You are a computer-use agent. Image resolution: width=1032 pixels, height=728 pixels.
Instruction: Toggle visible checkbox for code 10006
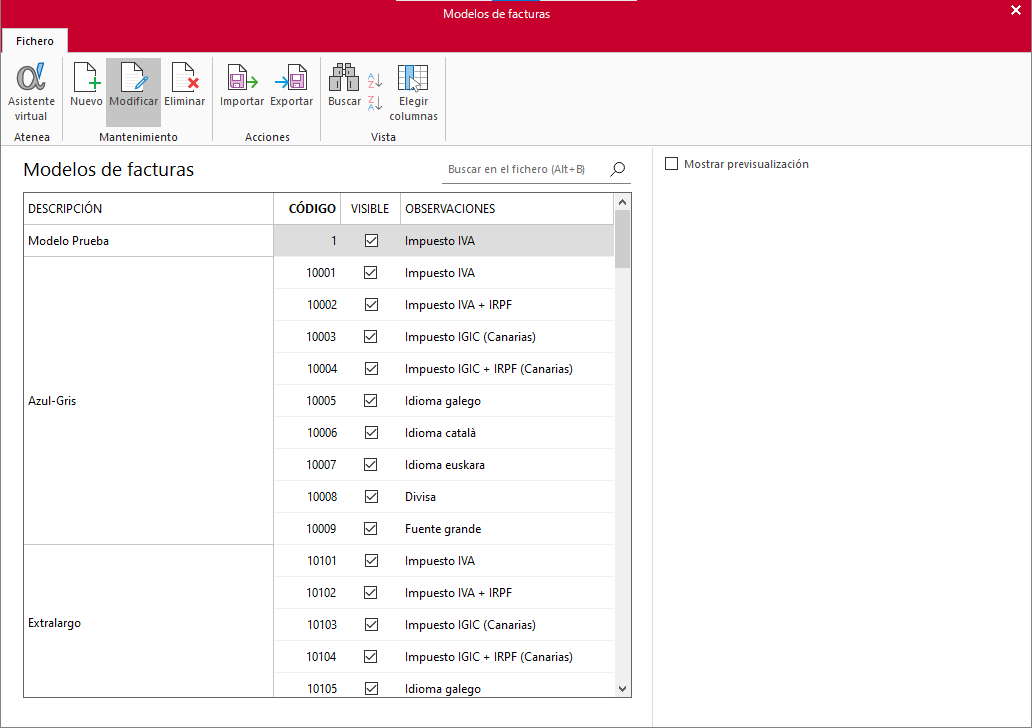pos(371,432)
